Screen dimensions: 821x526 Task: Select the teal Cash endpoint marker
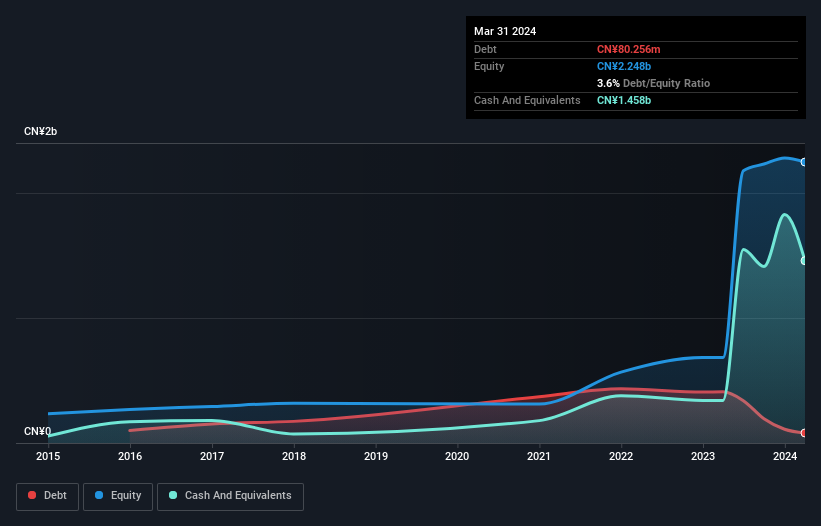point(804,261)
